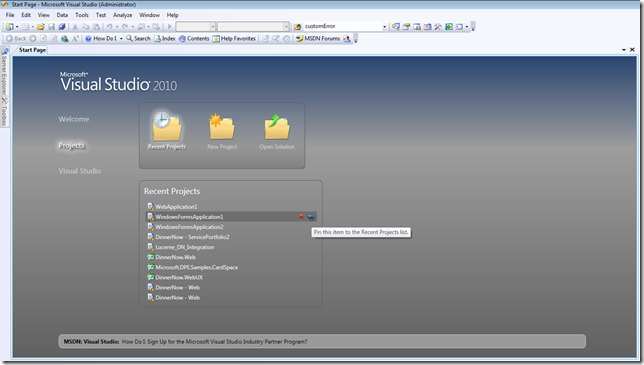Open the document tab list dropdown arrow
The height and width of the screenshot is (365, 644).
tap(624, 50)
